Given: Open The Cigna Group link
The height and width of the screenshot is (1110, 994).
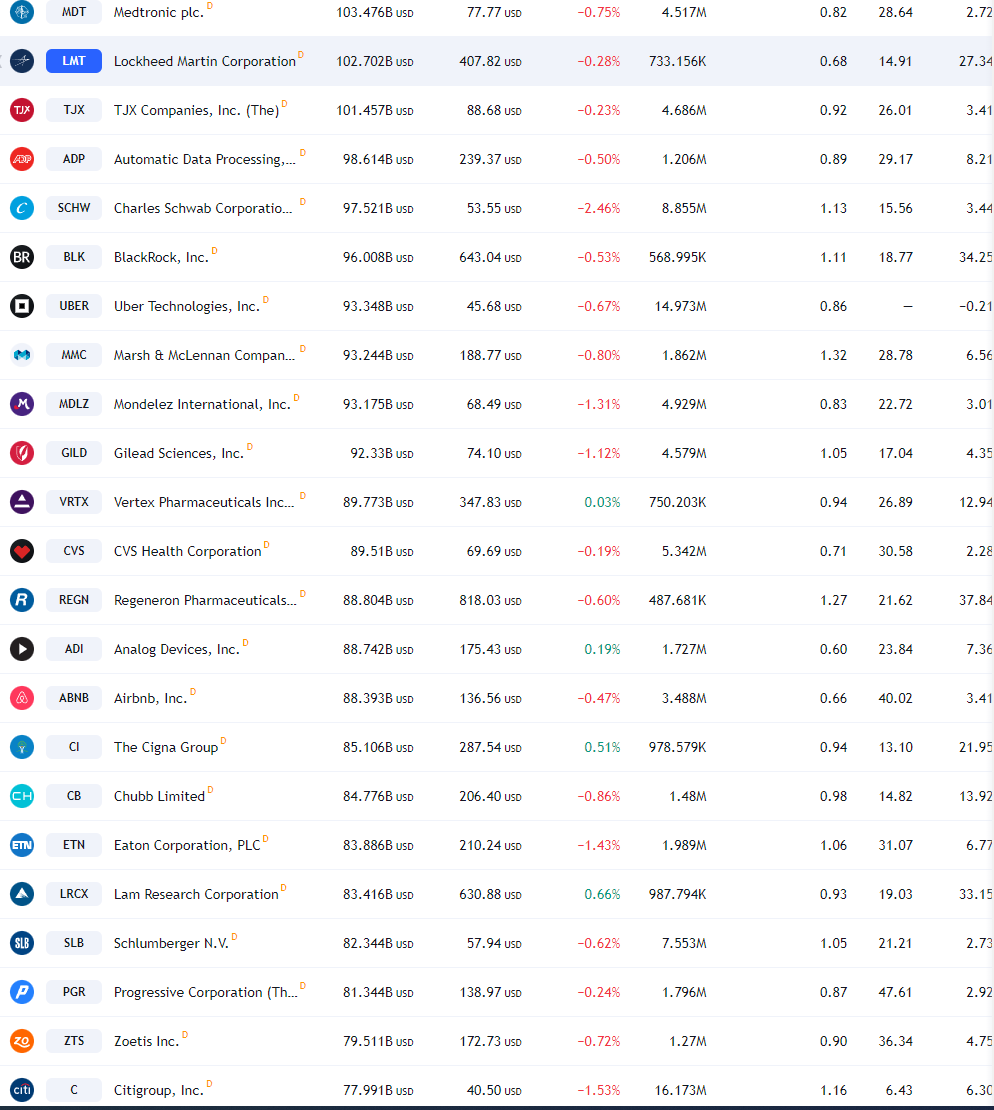Looking at the screenshot, I should [x=166, y=748].
